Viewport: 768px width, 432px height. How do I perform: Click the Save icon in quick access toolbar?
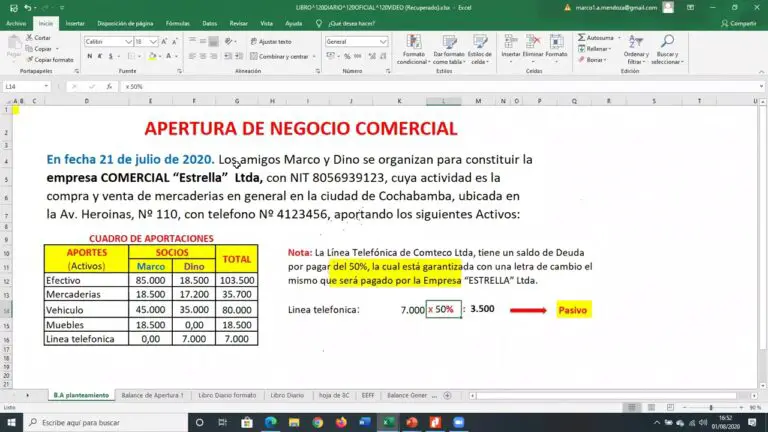[x=13, y=8]
